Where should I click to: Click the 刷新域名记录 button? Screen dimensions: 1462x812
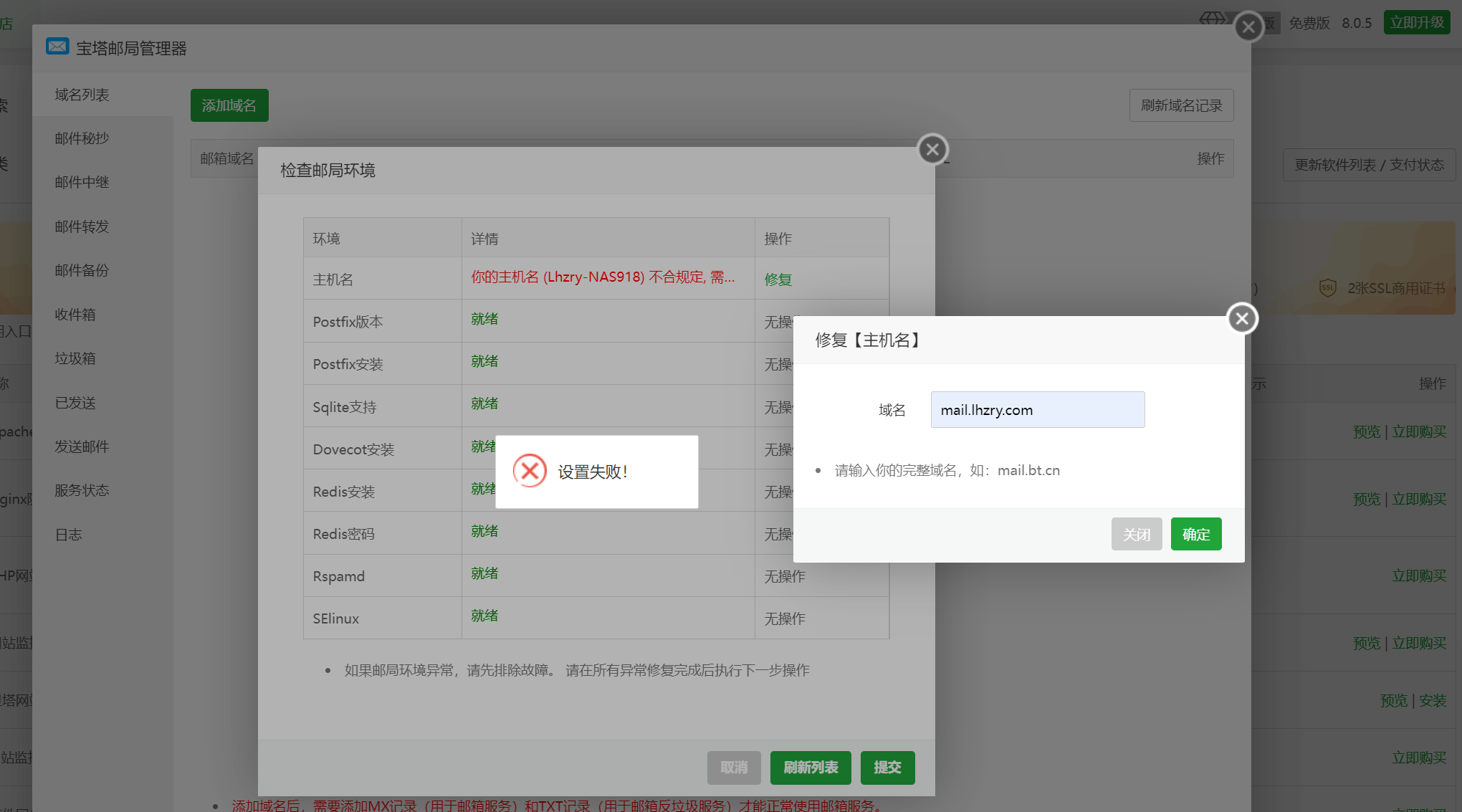[1181, 105]
